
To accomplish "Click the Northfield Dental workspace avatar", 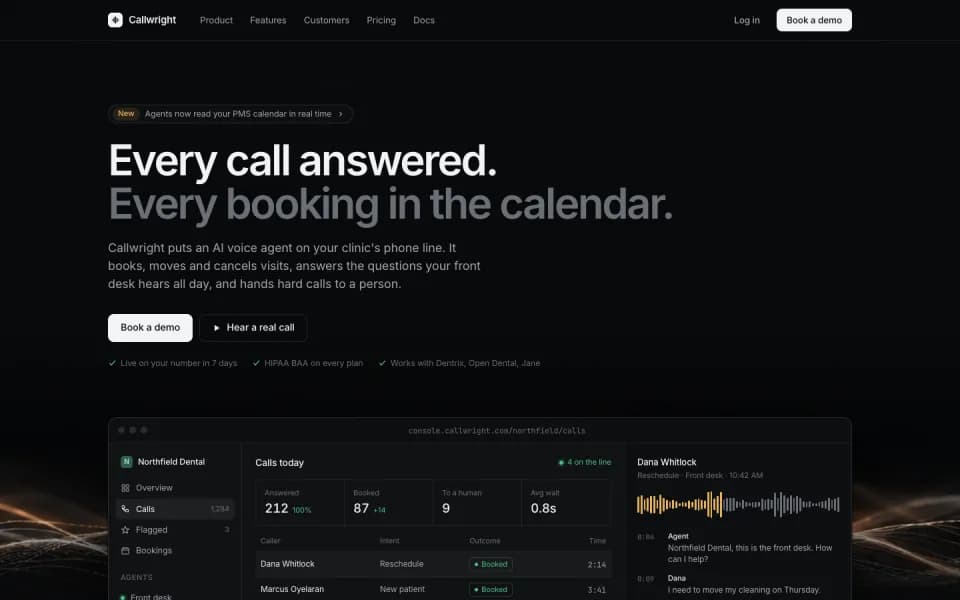I will (126, 462).
